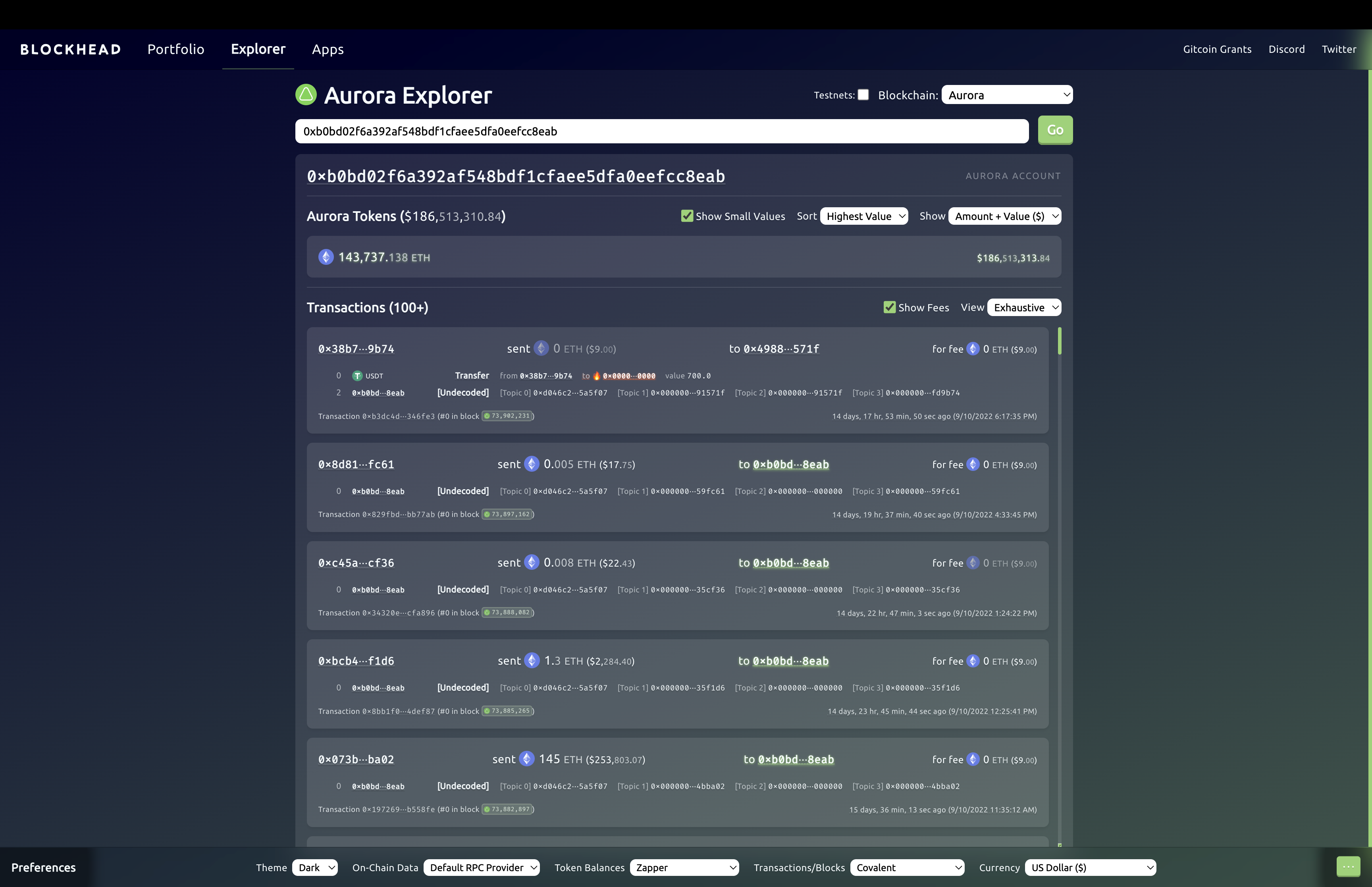
Task: Open the Sort Highest Value dropdown
Action: (x=864, y=216)
